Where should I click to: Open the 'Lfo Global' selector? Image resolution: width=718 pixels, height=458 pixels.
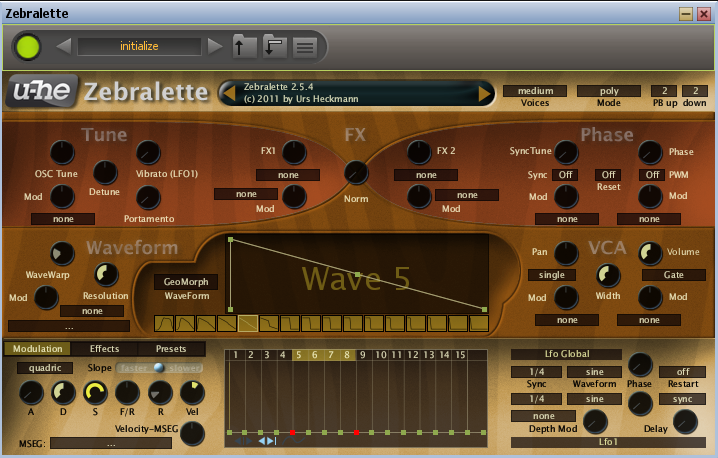pos(566,354)
